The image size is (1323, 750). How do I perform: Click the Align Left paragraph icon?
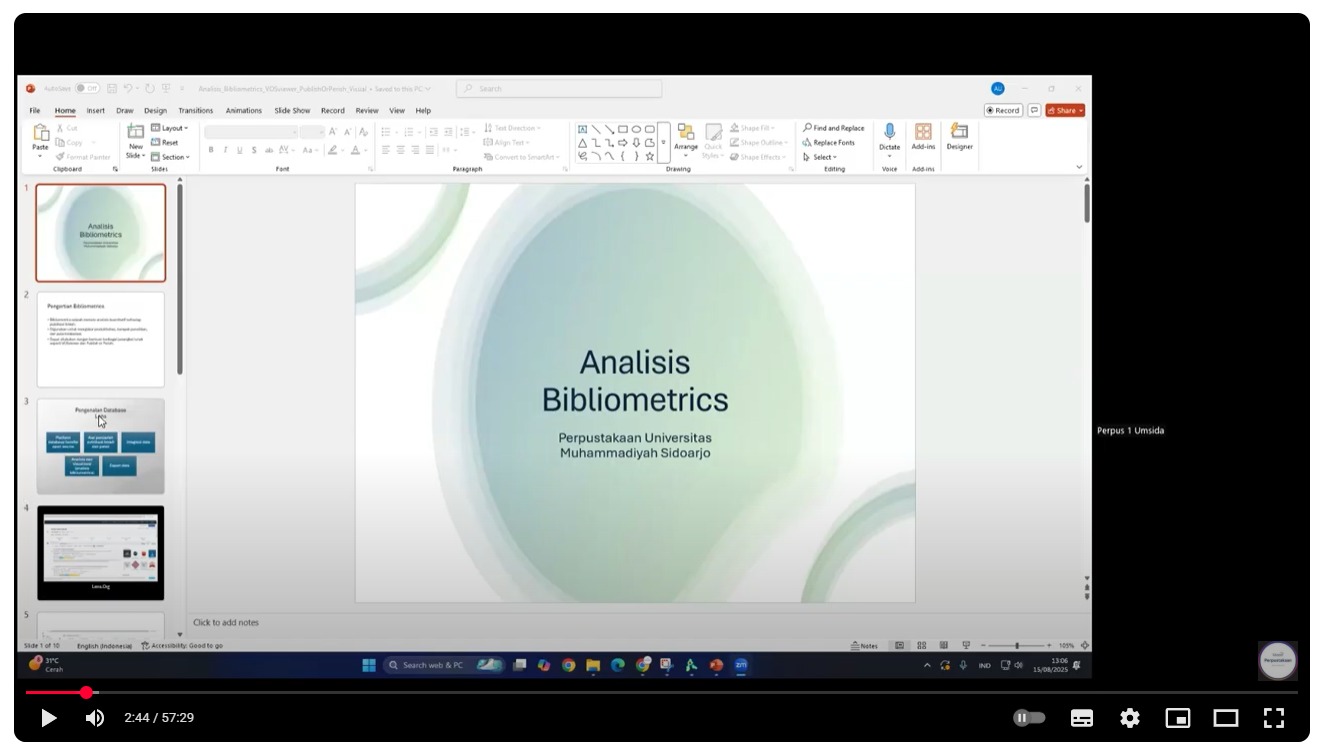(386, 150)
